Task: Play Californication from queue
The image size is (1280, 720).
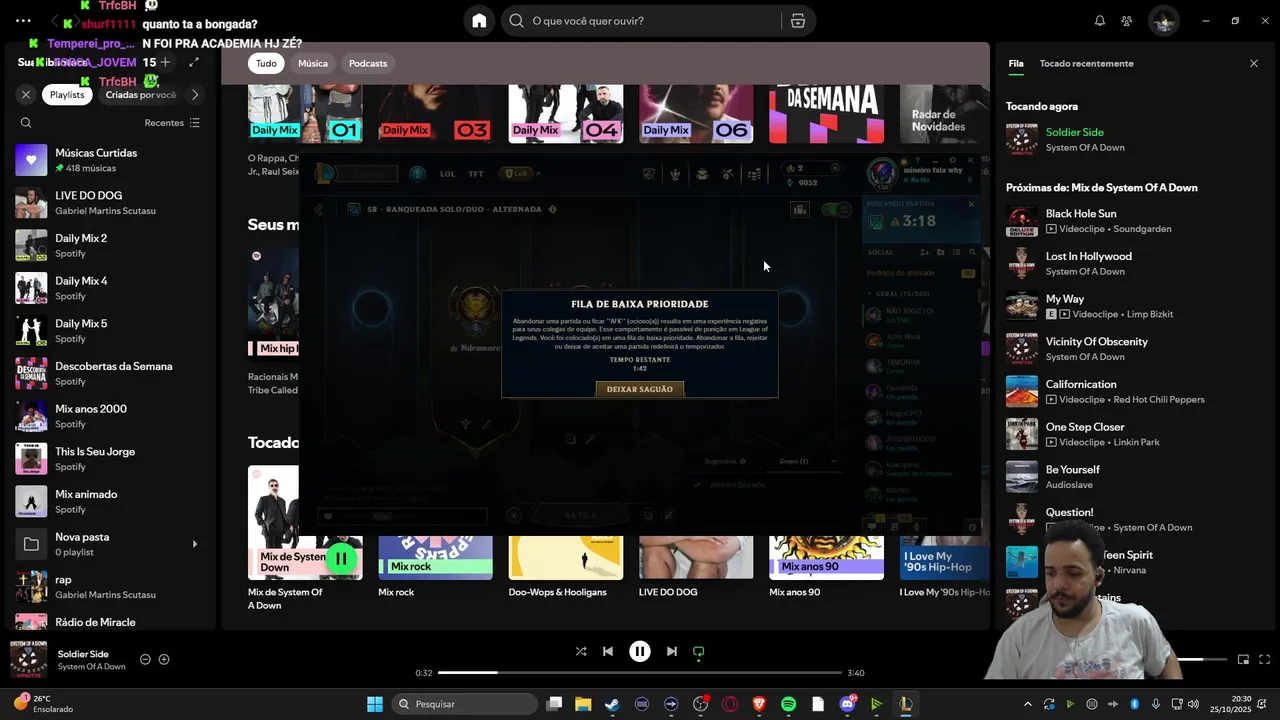Action: pos(1130,392)
